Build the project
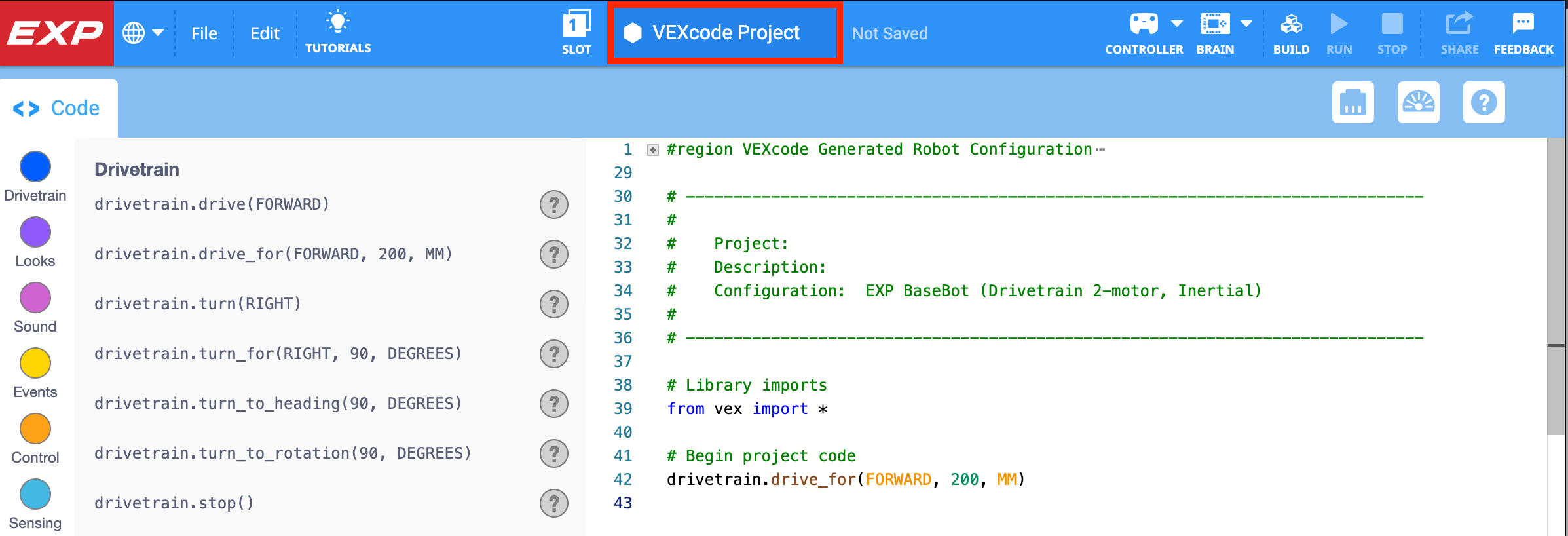 click(1291, 33)
